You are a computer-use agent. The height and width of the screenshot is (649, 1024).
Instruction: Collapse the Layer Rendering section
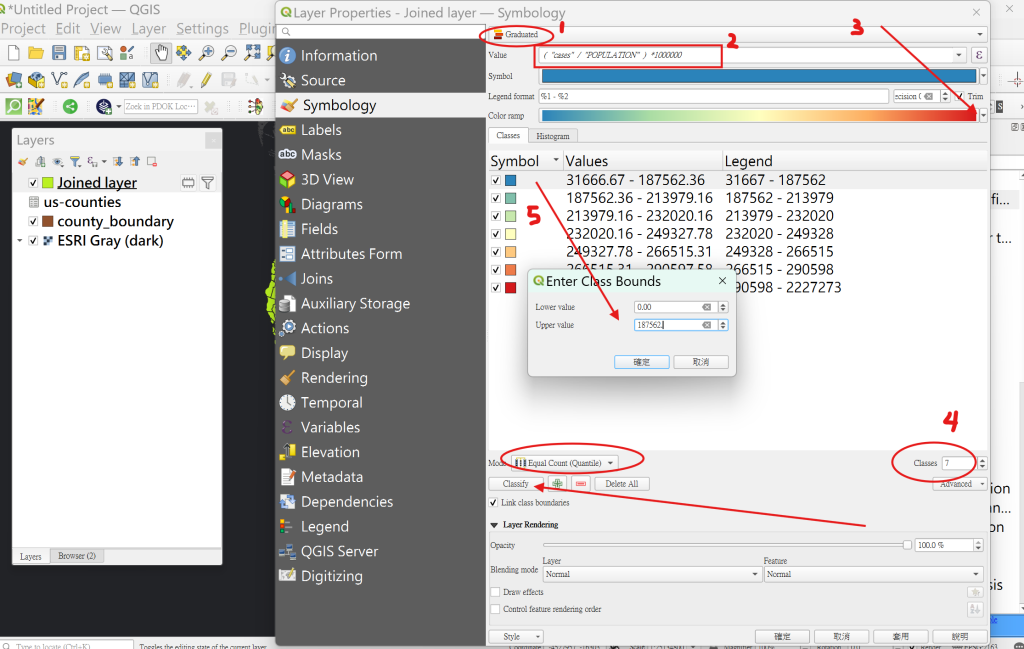point(494,525)
